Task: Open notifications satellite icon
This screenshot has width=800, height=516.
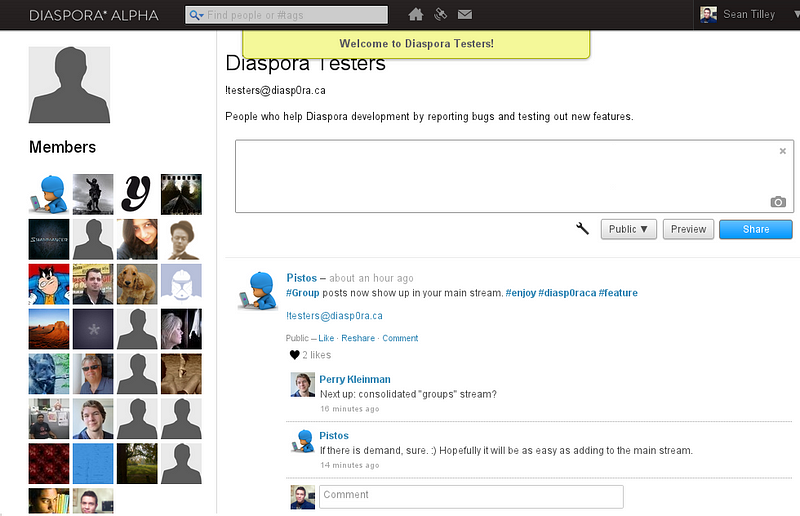Action: coord(440,14)
